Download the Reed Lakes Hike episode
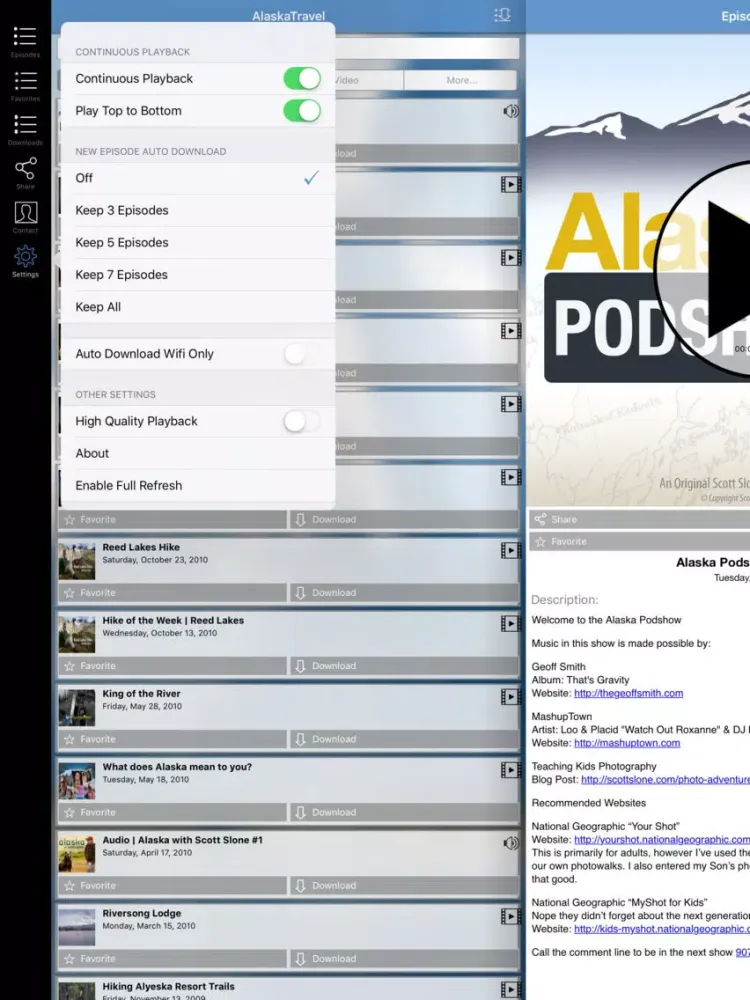Viewport: 750px width, 1000px height. click(x=404, y=592)
